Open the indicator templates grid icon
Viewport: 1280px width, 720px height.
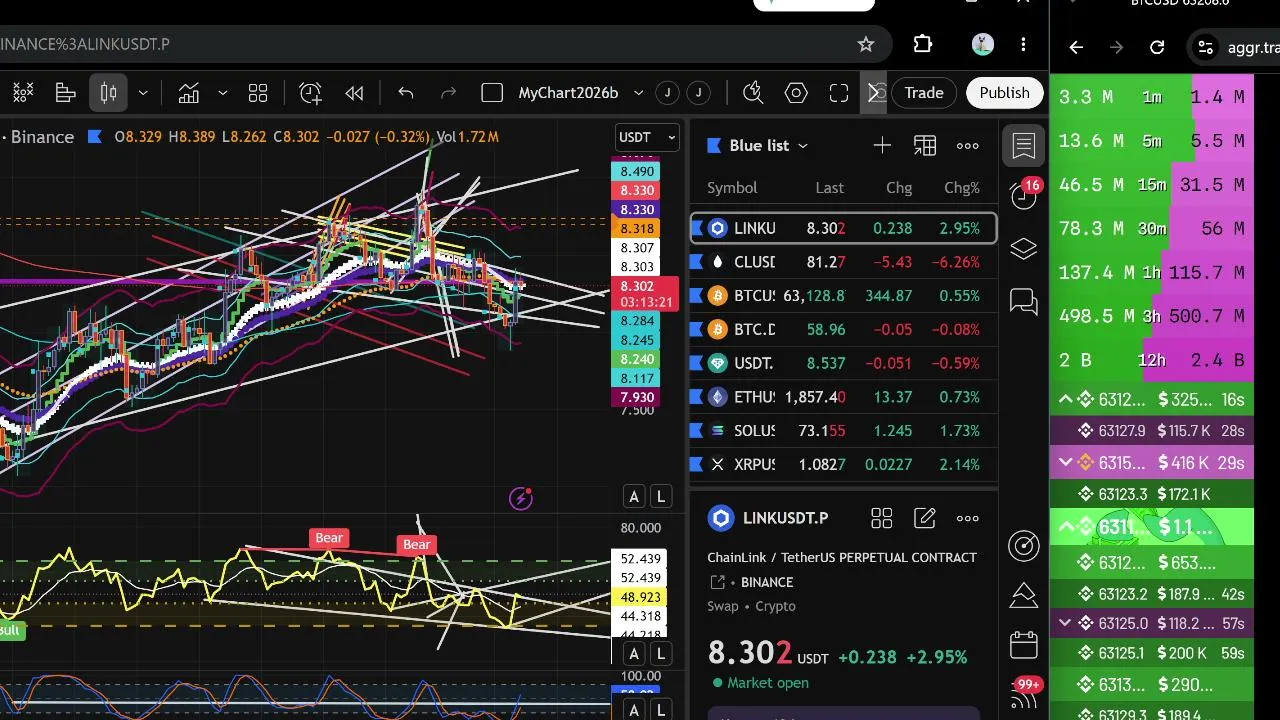click(258, 93)
